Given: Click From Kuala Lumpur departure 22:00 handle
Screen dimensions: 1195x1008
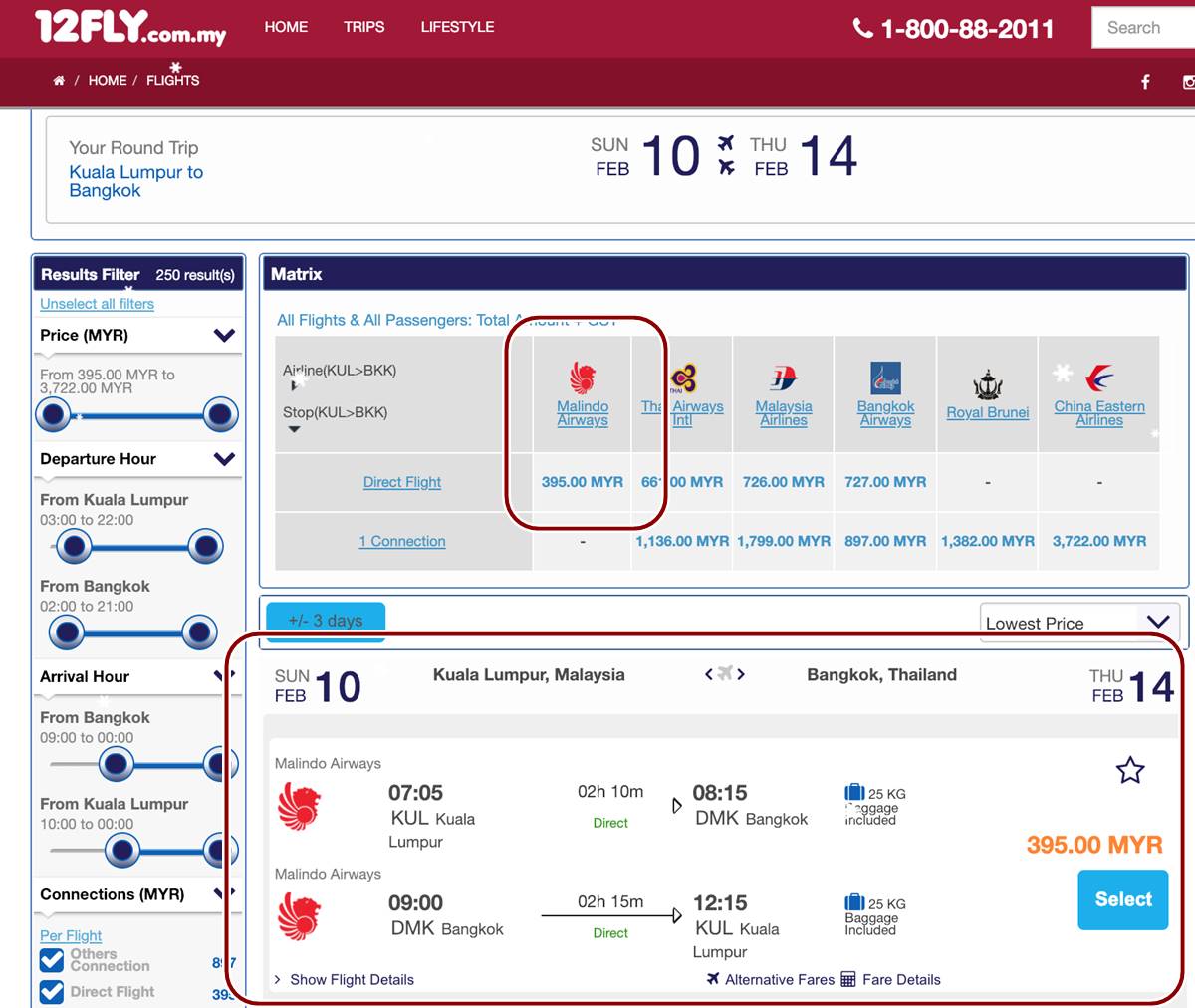Looking at the screenshot, I should pos(205,546).
